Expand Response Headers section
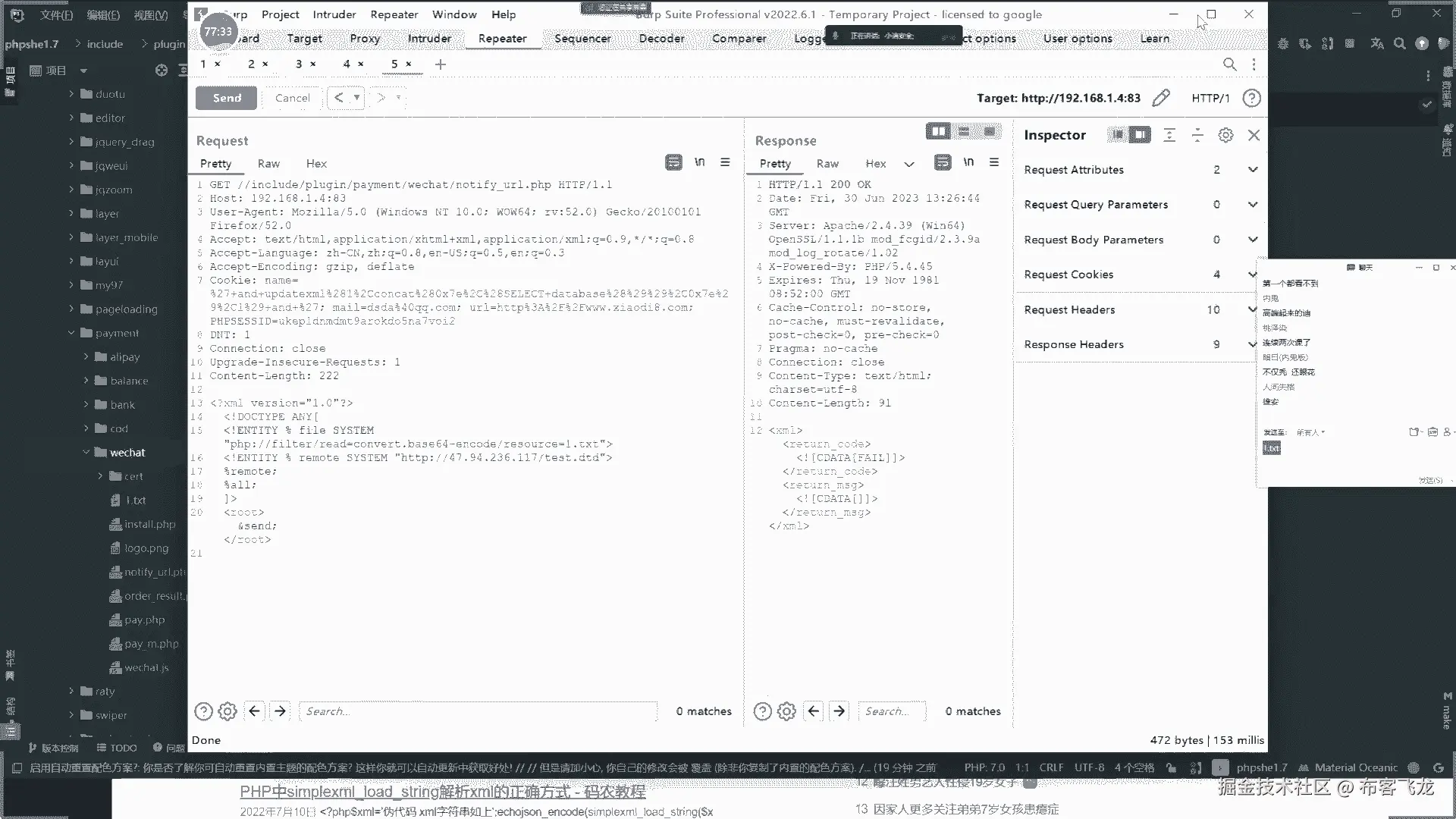 [x=1252, y=344]
